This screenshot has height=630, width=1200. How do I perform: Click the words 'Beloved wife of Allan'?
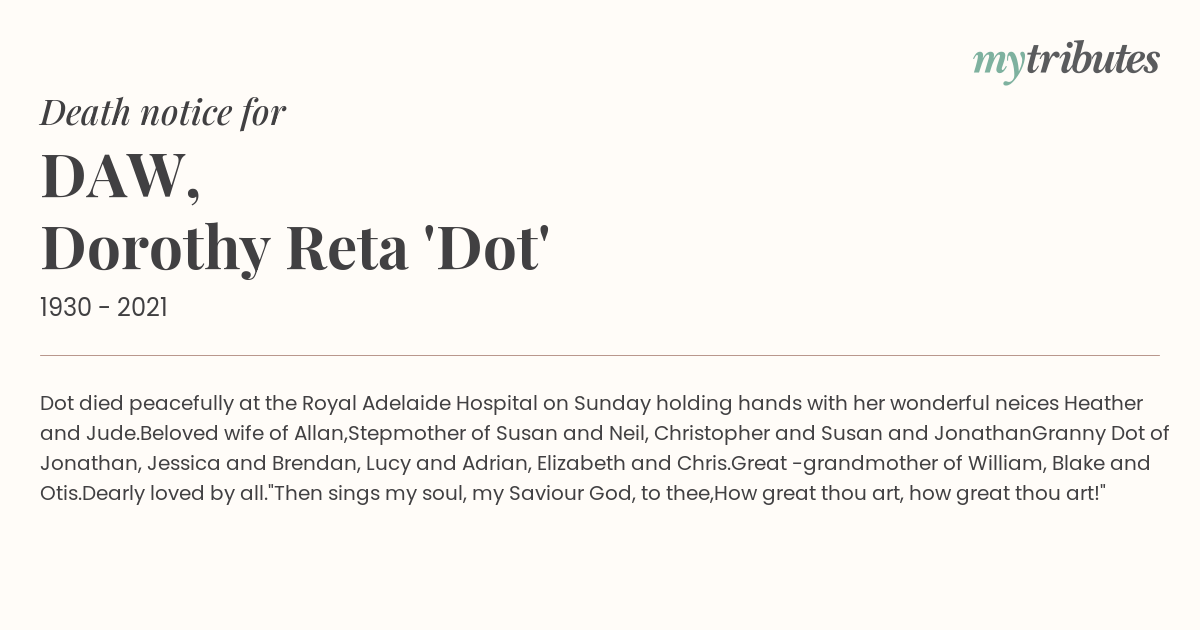click(x=243, y=434)
